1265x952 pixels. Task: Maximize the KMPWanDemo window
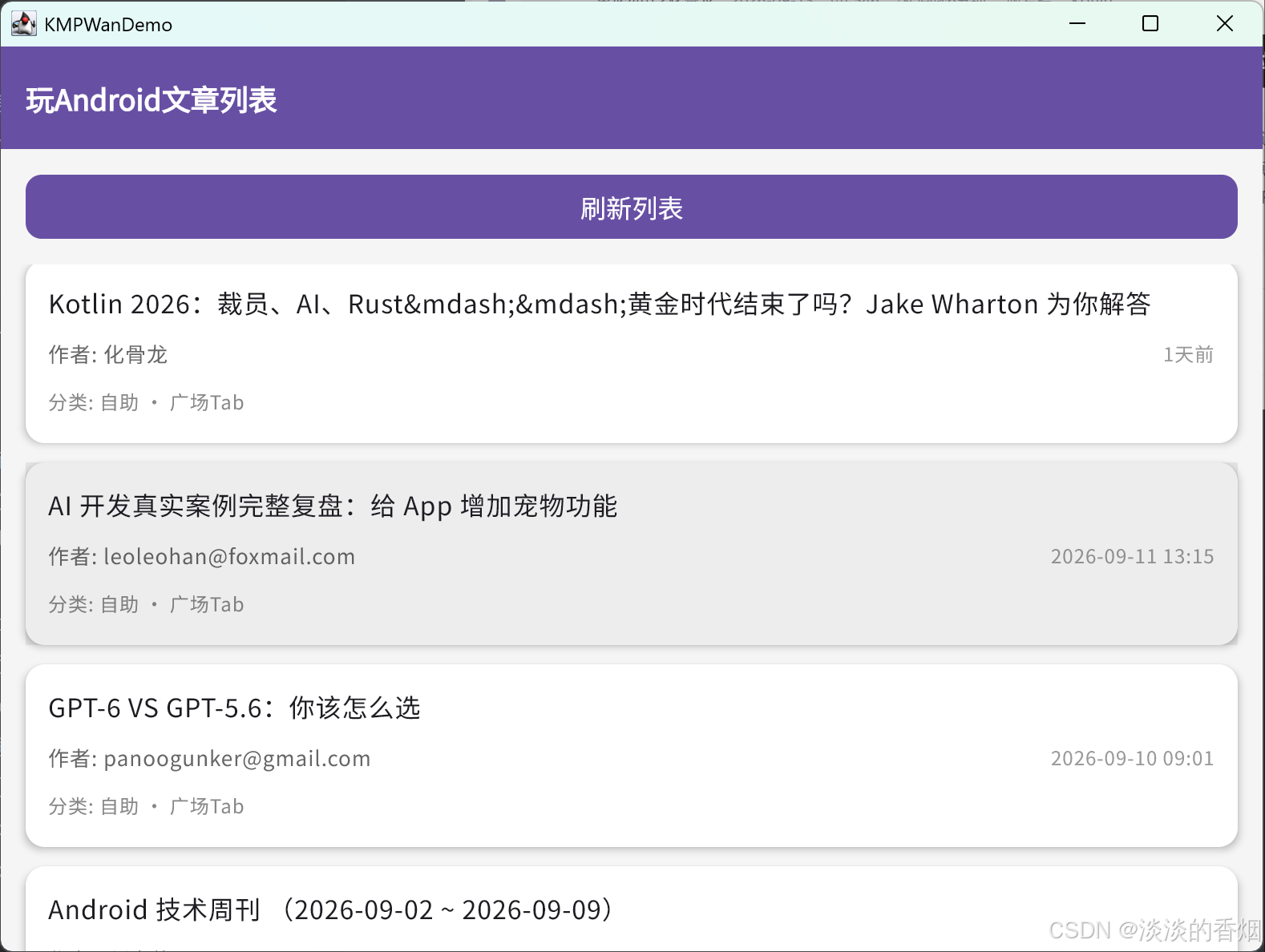1150,23
